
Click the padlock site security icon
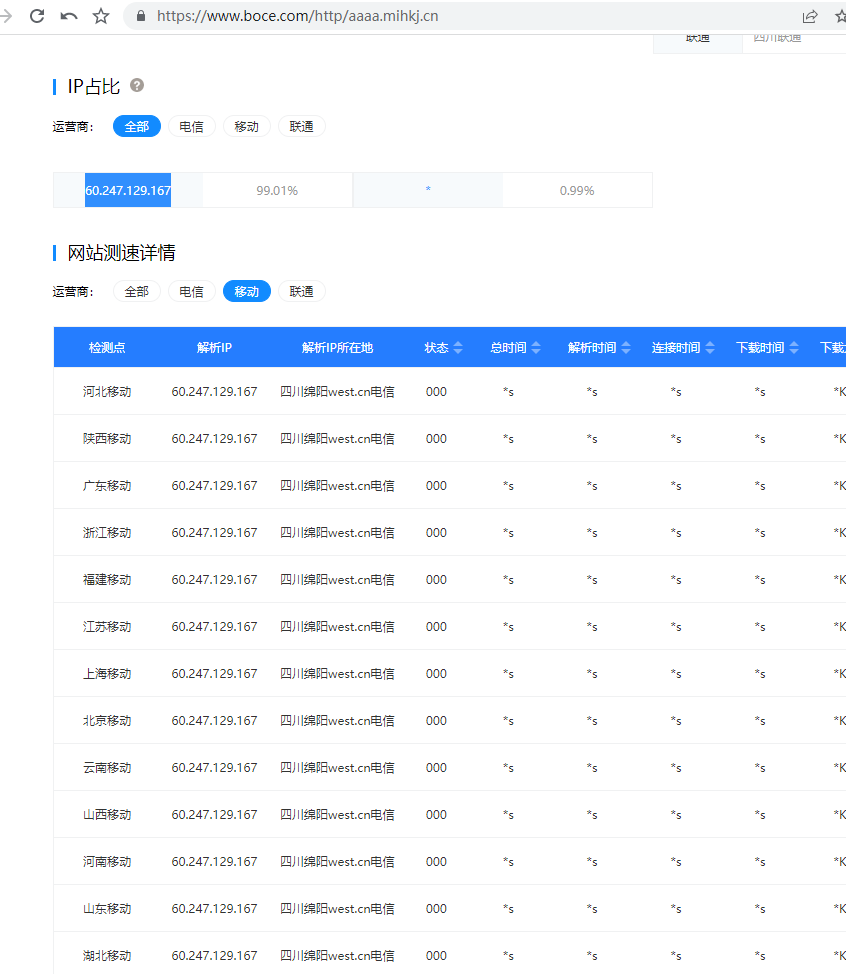pos(140,16)
